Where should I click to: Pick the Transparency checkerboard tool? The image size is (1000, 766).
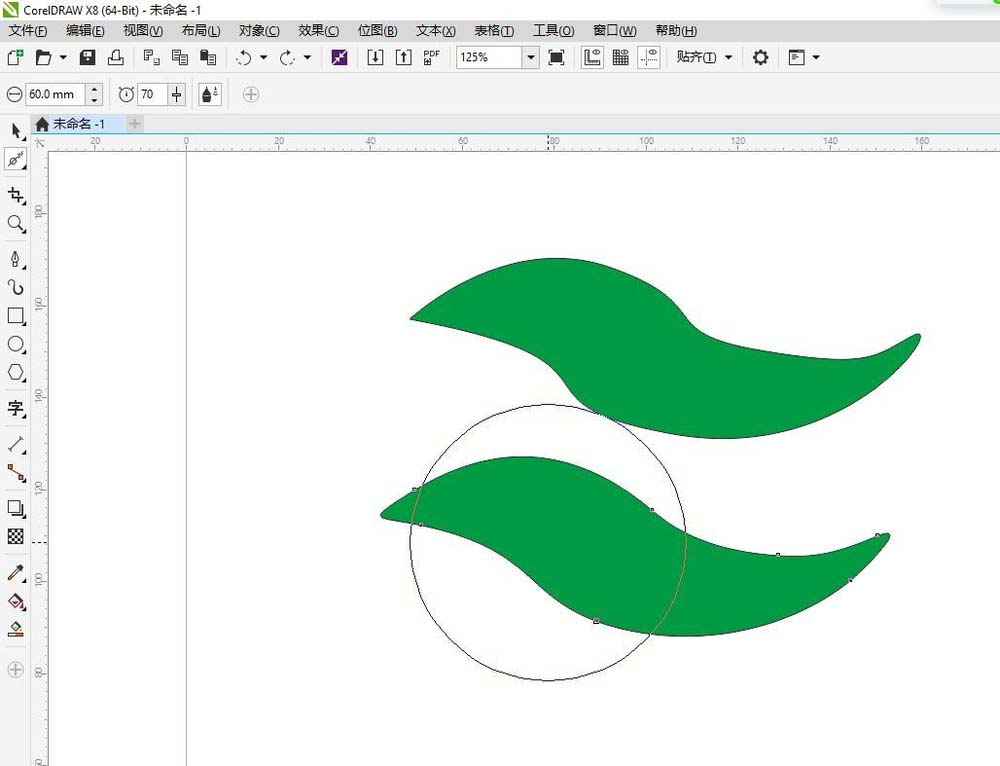coord(15,536)
